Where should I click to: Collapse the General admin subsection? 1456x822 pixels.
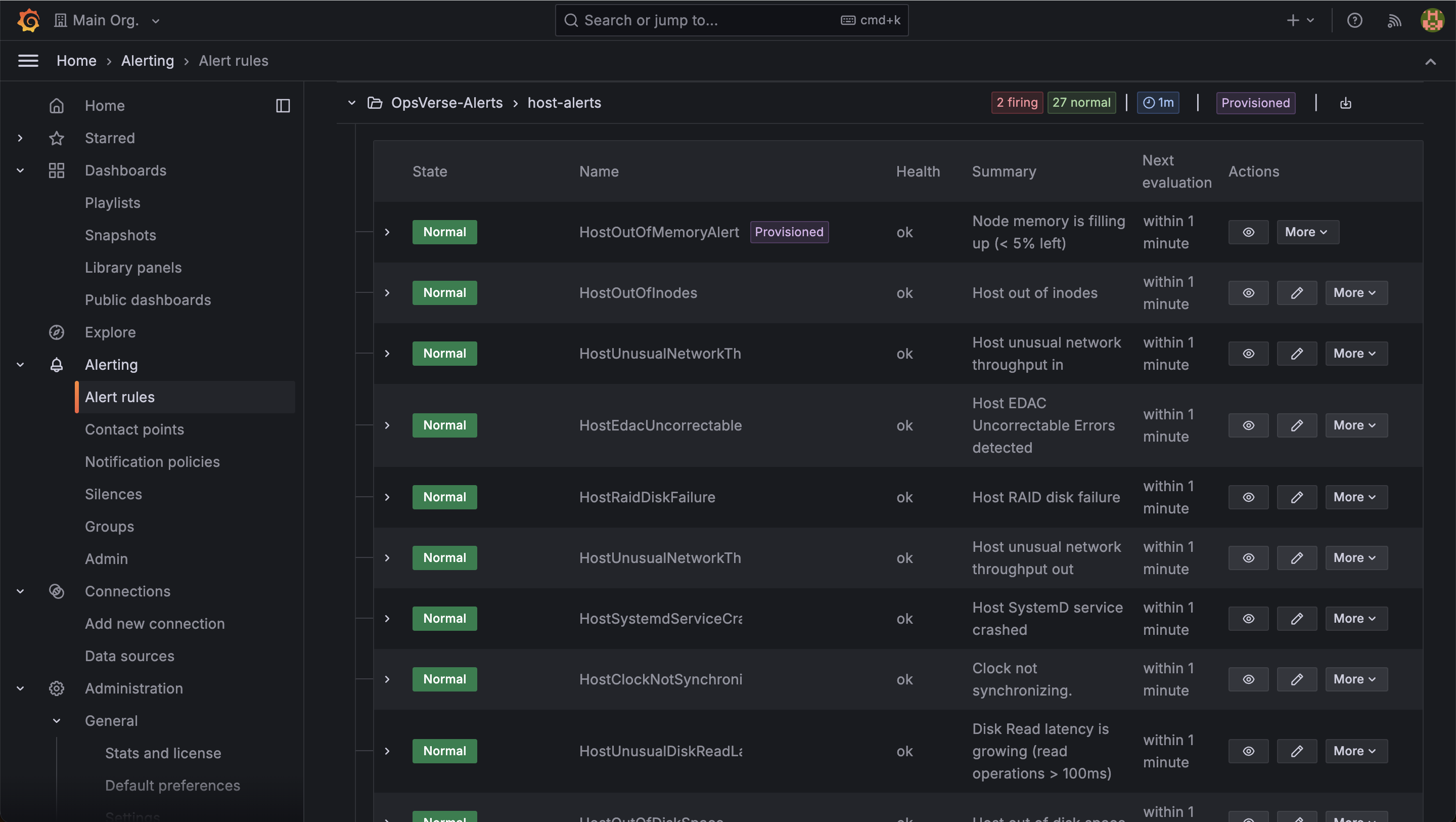coord(57,721)
